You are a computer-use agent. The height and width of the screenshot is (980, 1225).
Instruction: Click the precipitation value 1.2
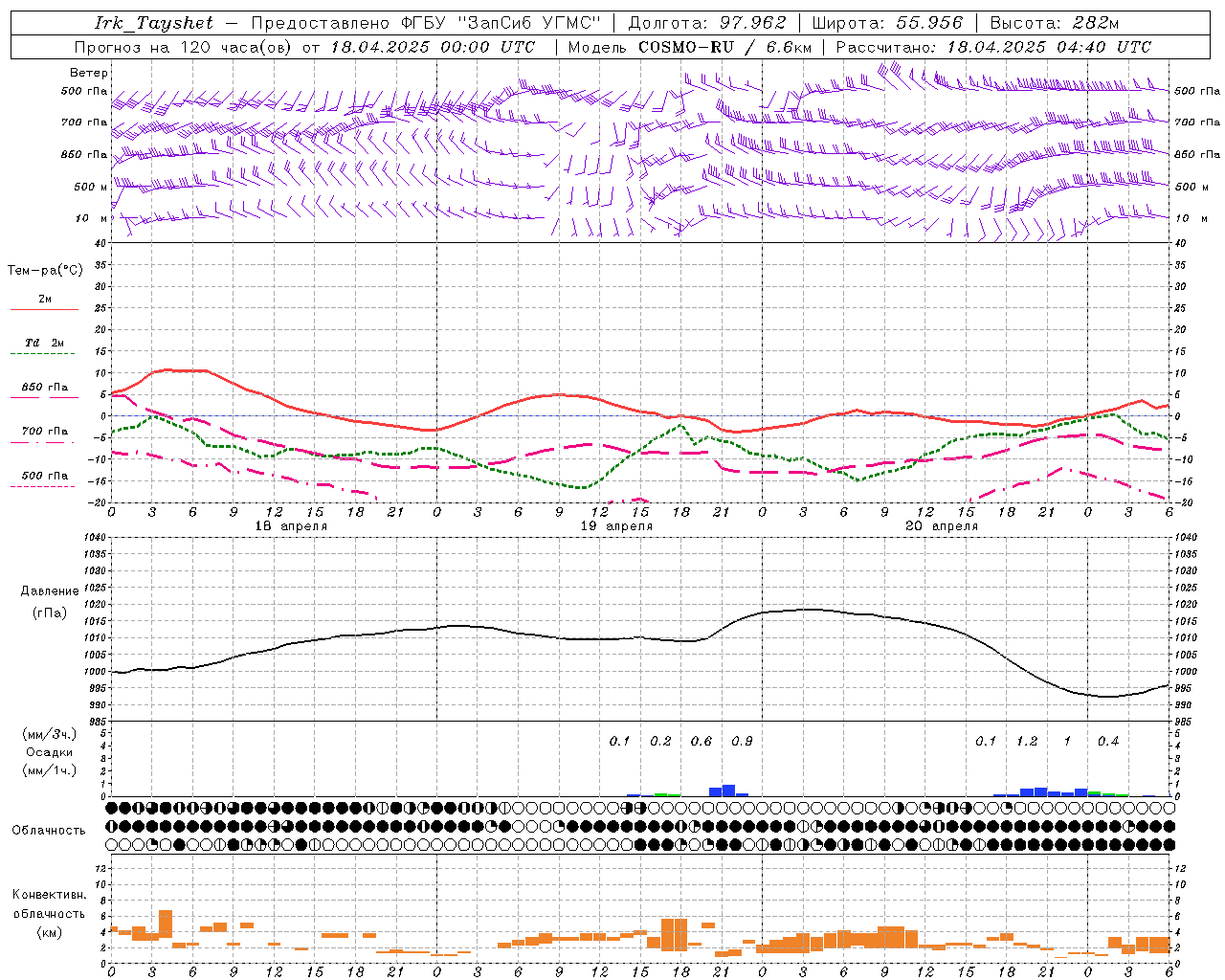(x=1027, y=742)
